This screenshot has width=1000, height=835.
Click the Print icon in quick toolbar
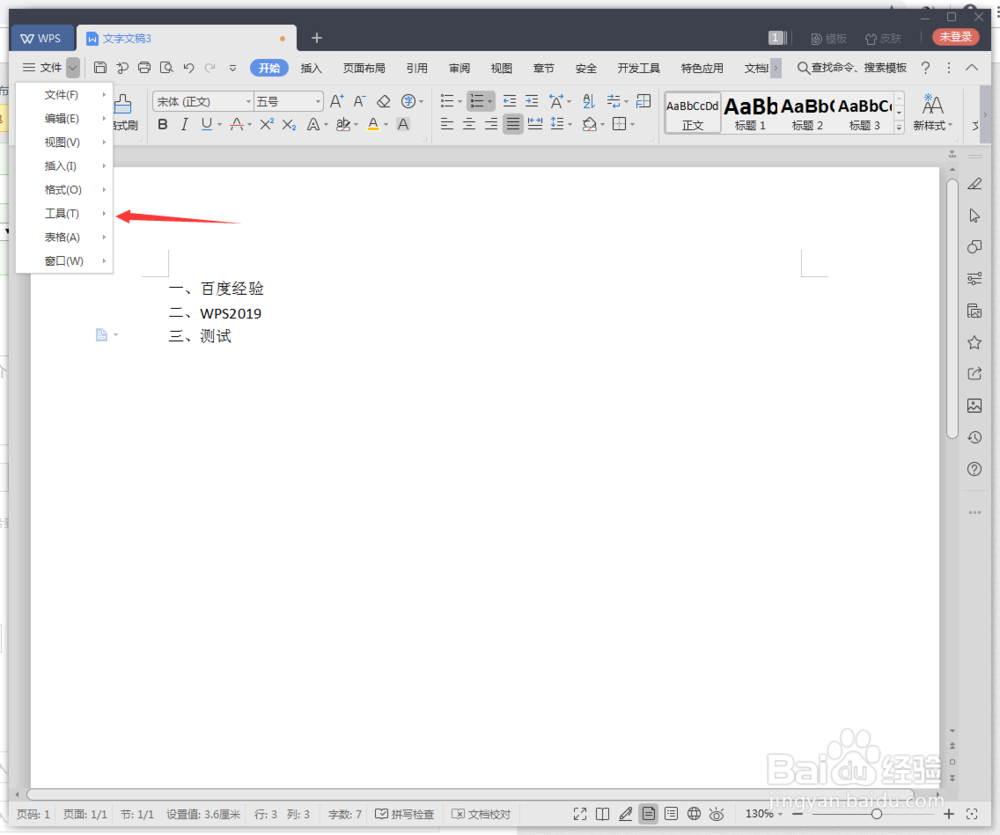pyautogui.click(x=145, y=68)
